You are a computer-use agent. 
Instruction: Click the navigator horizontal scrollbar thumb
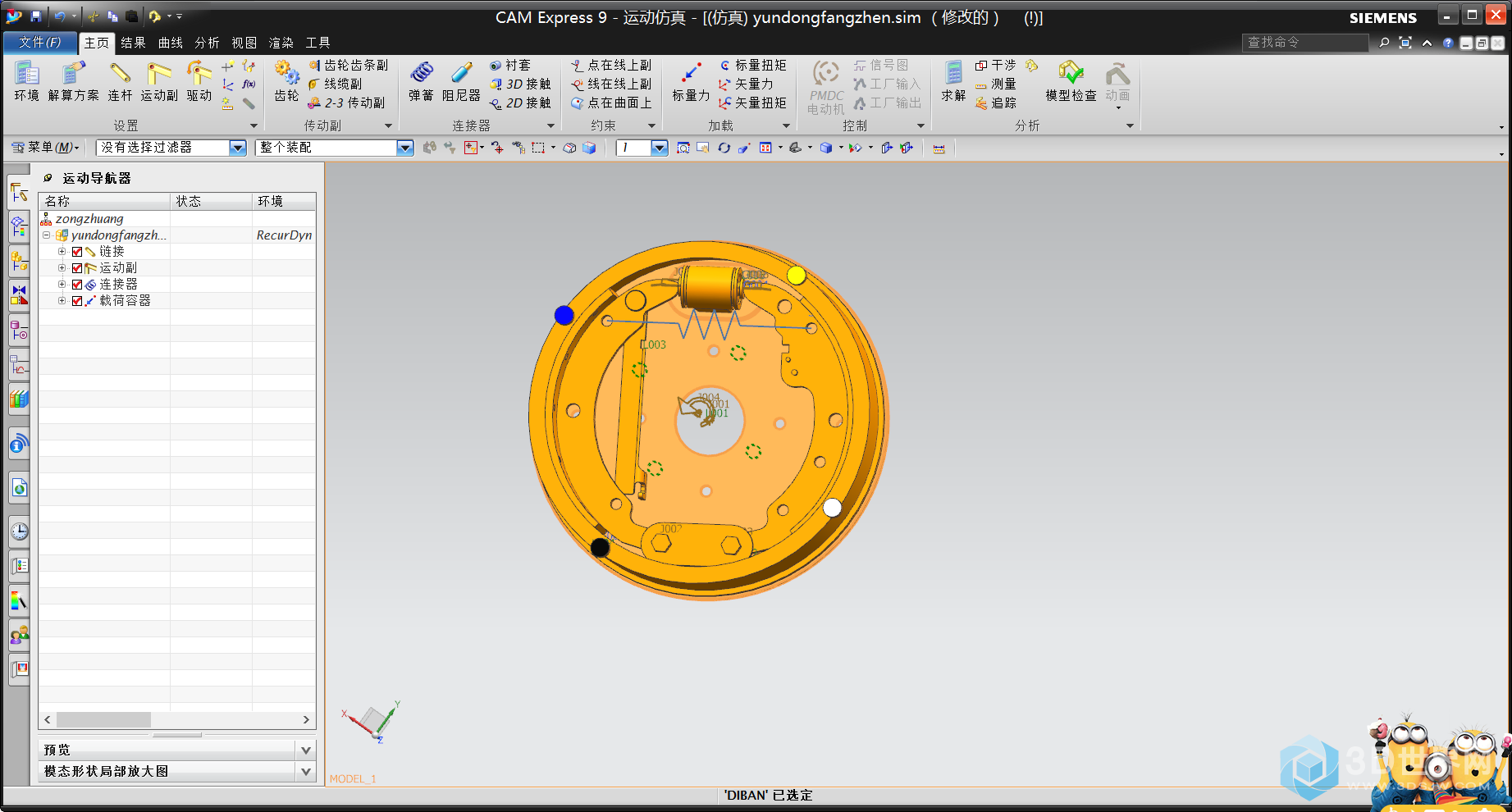coord(103,719)
